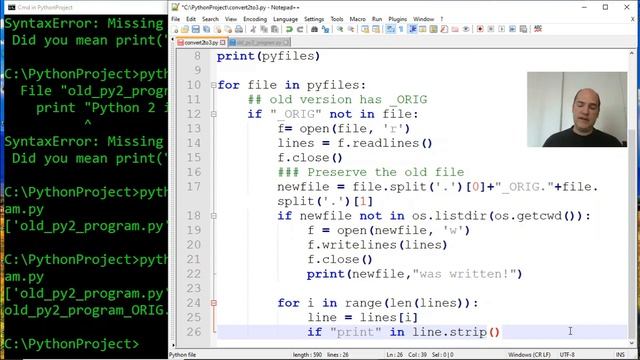Open the Search menu
640x360 pixels.
point(210,19)
